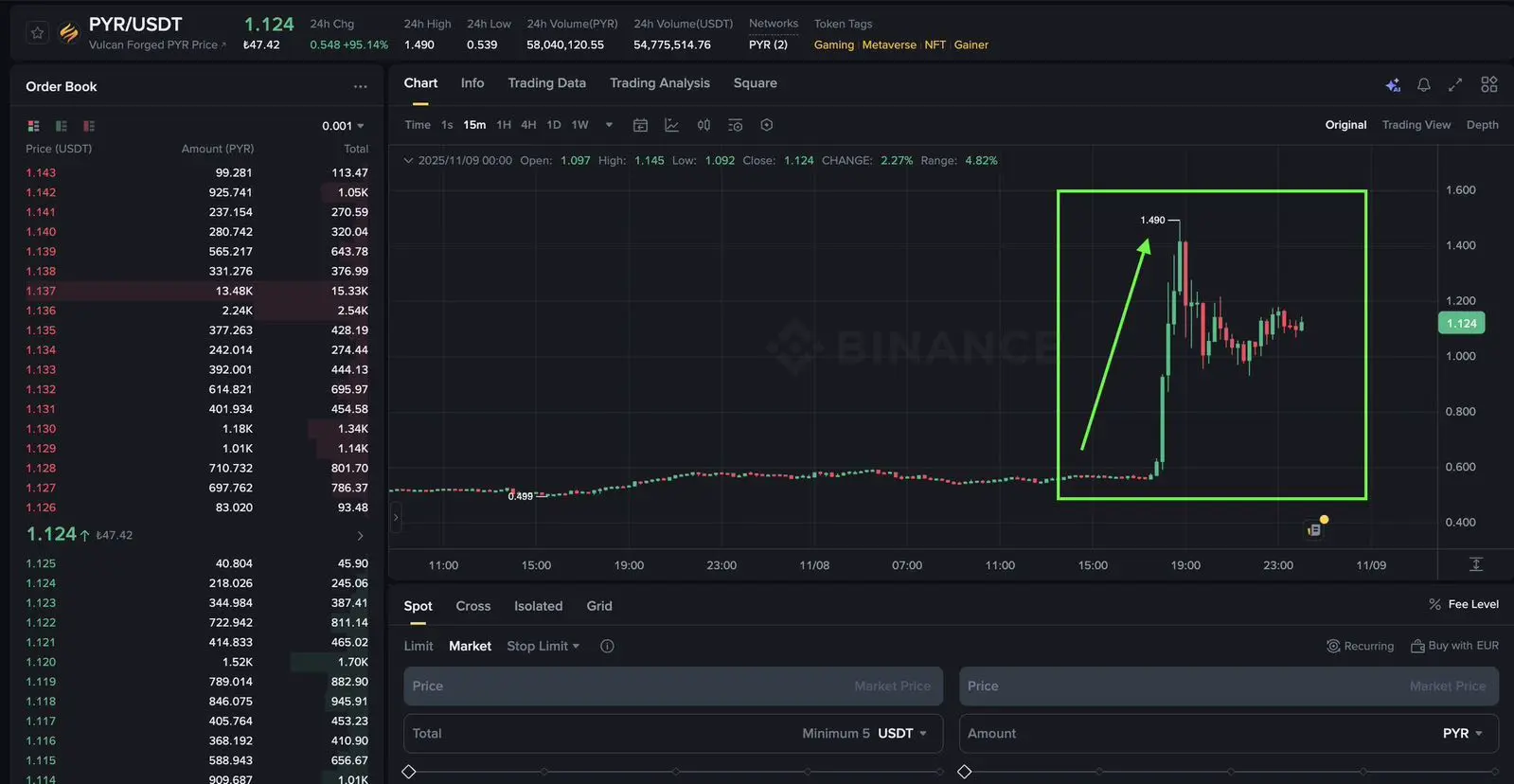The image size is (1514, 784).
Task: Open the chart calendar date picker icon
Action: coord(640,125)
